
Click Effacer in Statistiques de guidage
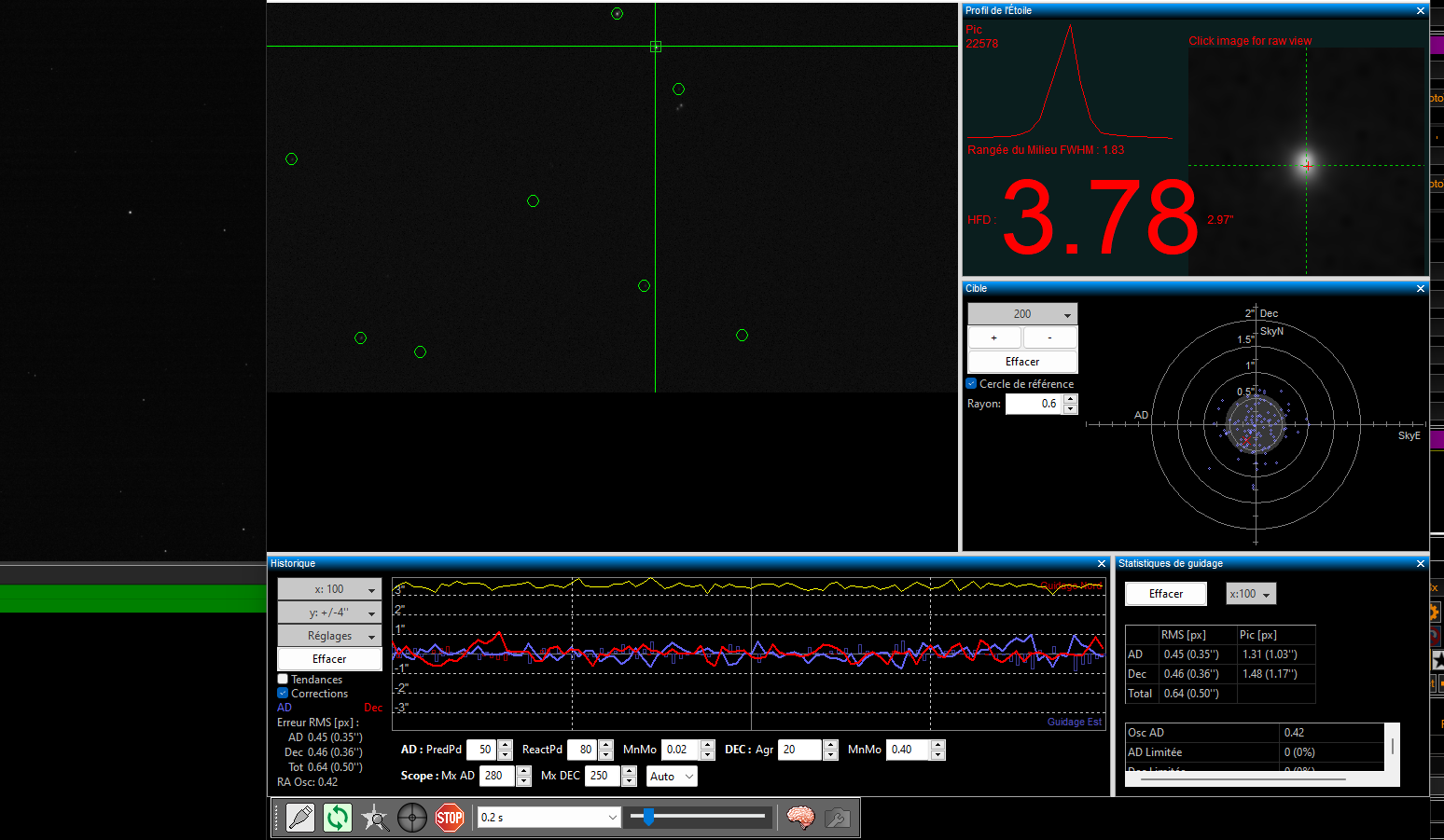point(1166,594)
